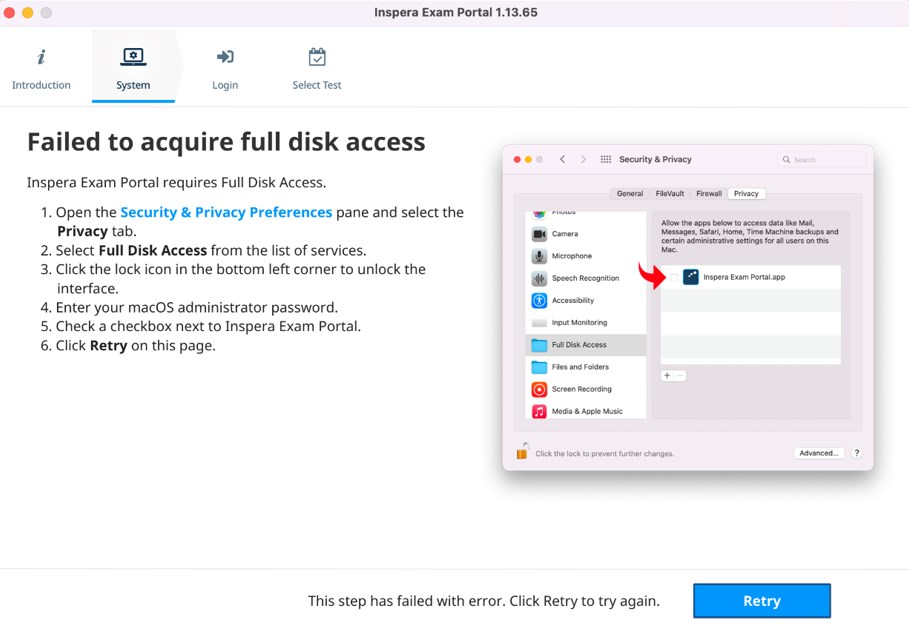Click "Click the lock to prevent further changes." text
The height and width of the screenshot is (627, 909).
[x=605, y=454]
